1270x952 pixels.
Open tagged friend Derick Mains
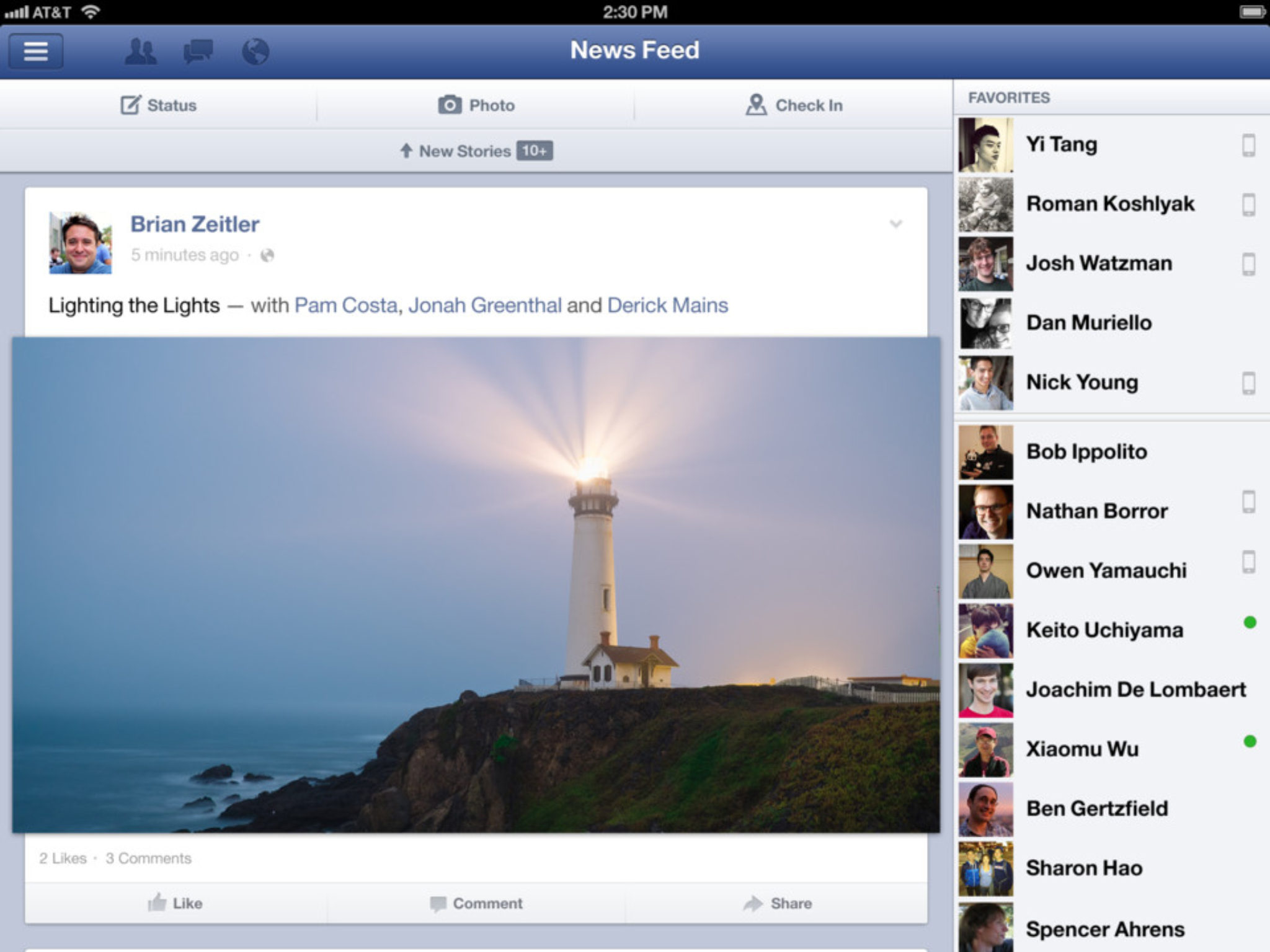668,306
